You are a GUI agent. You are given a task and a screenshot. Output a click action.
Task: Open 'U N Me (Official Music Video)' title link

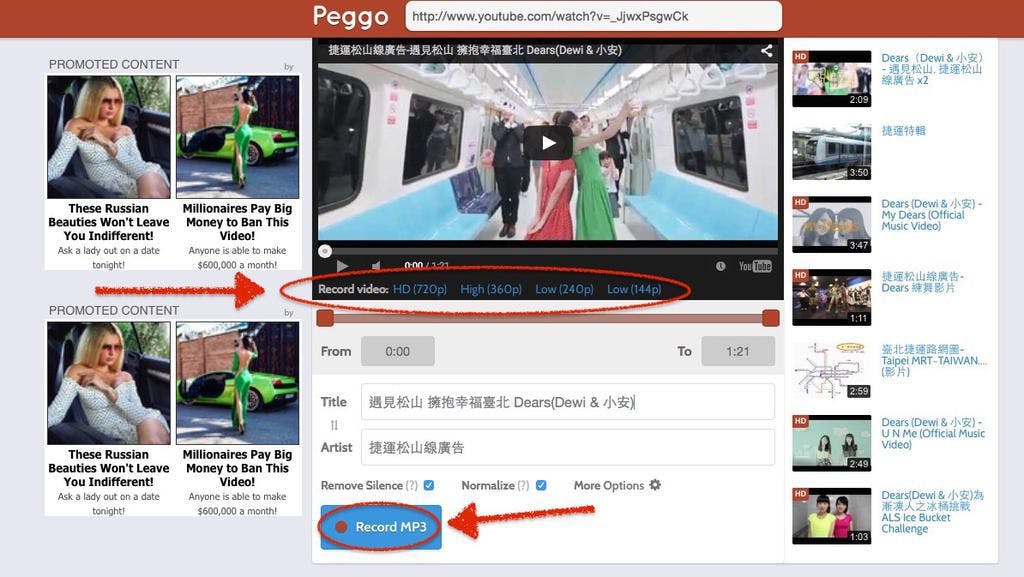click(933, 433)
